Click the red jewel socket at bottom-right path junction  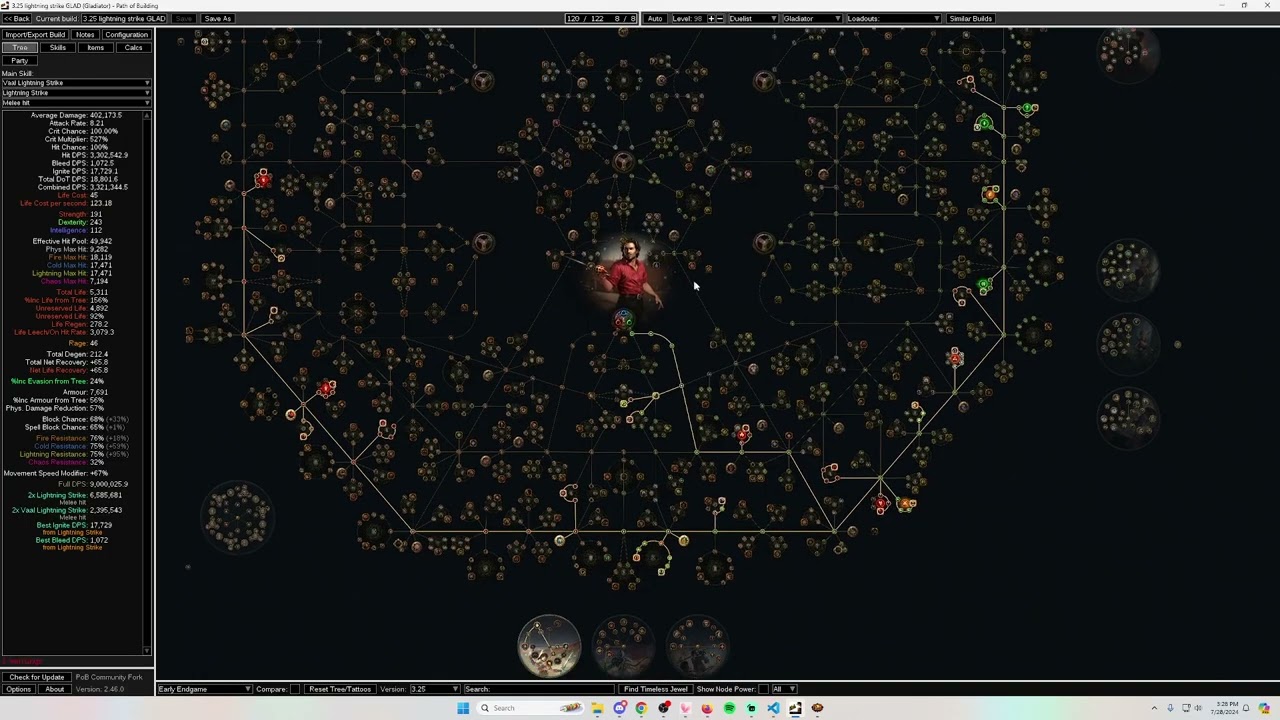click(880, 505)
